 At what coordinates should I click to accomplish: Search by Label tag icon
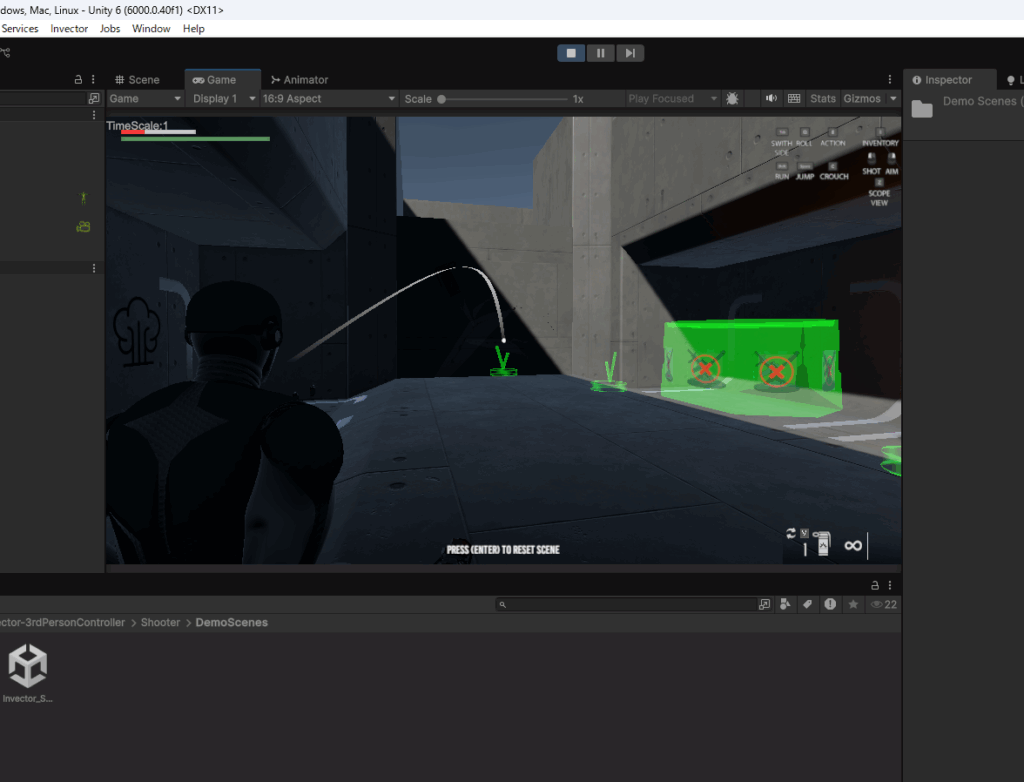807,604
